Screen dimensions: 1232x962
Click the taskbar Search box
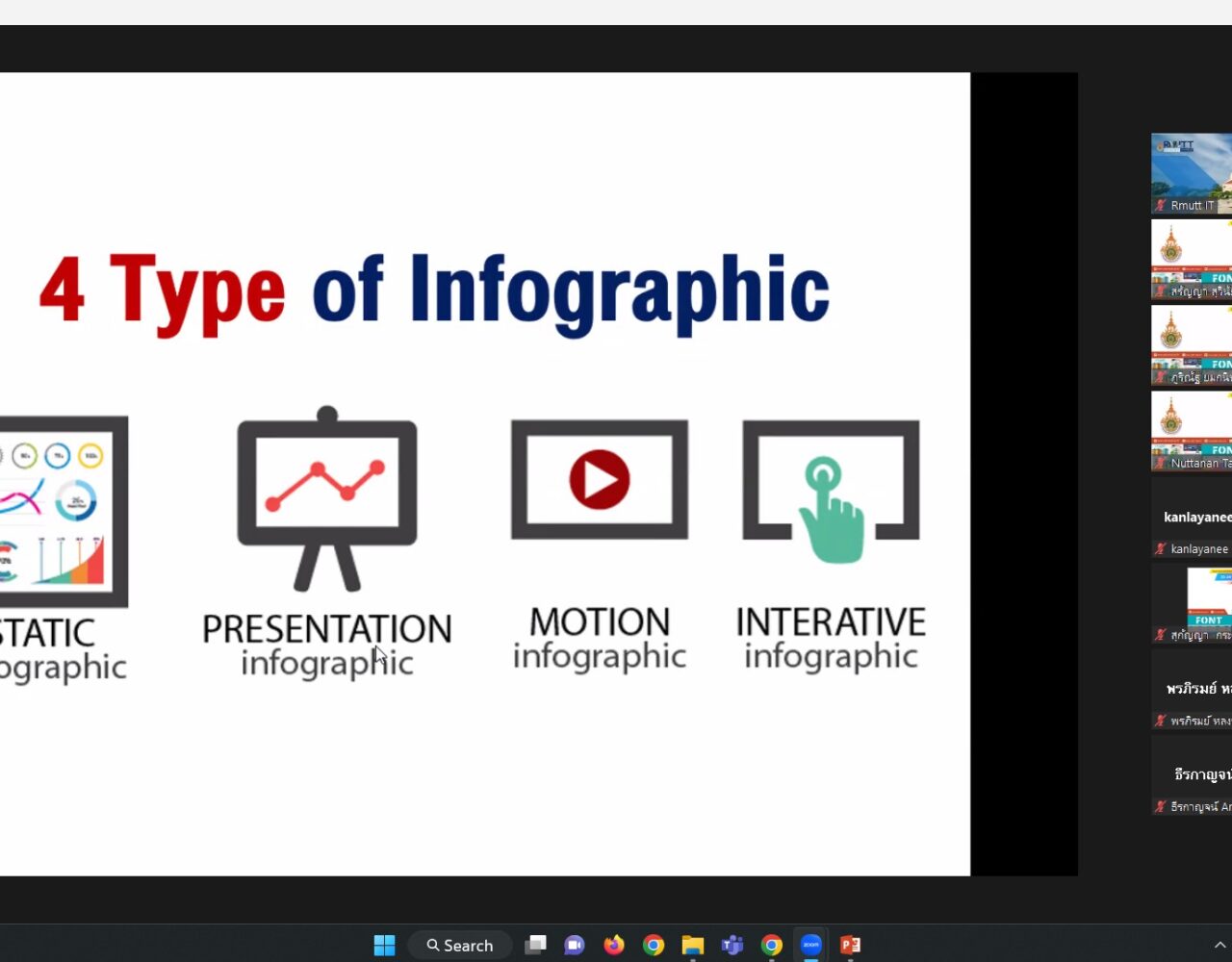(x=460, y=945)
